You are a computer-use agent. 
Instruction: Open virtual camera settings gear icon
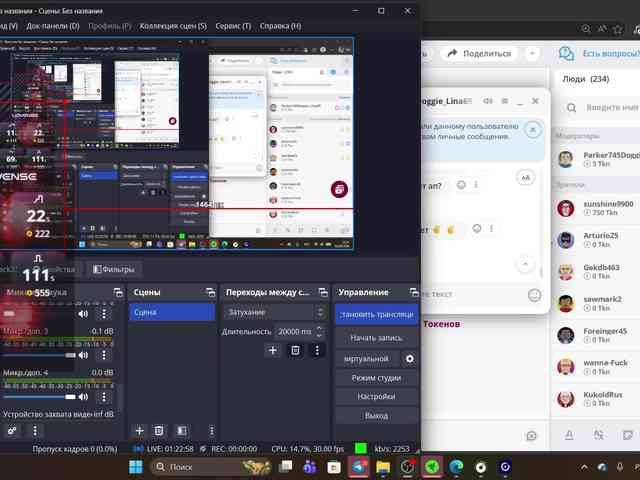click(x=409, y=359)
